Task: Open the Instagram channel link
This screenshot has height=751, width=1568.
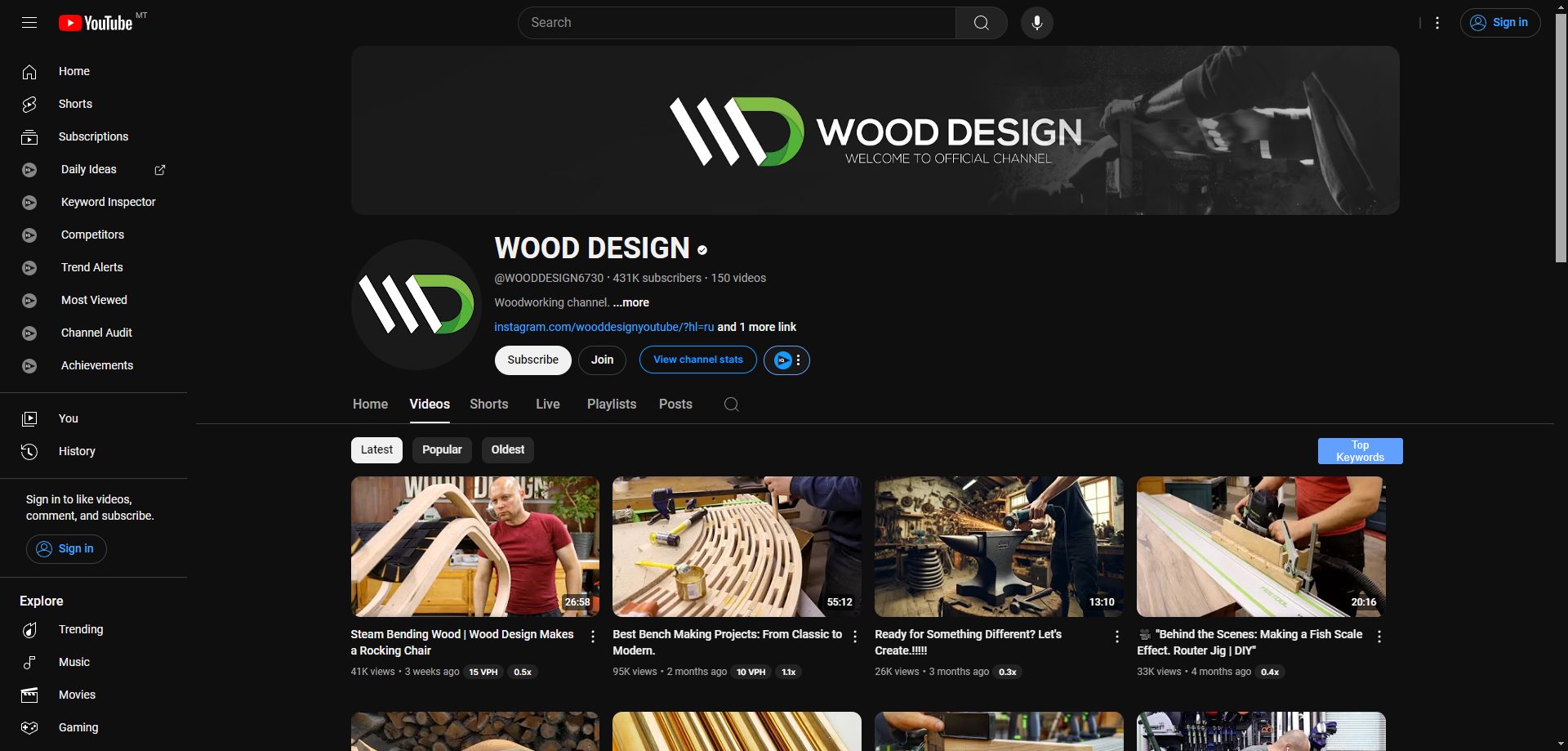Action: click(x=604, y=327)
